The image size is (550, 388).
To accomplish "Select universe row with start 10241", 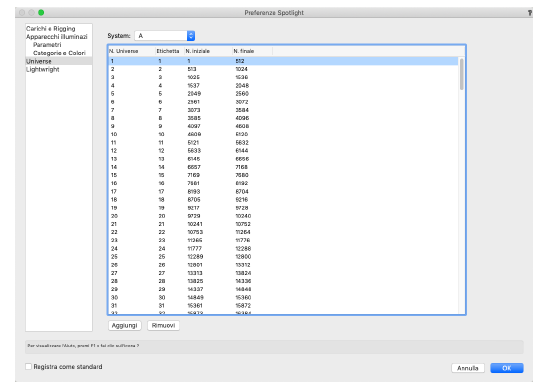I will (283, 224).
